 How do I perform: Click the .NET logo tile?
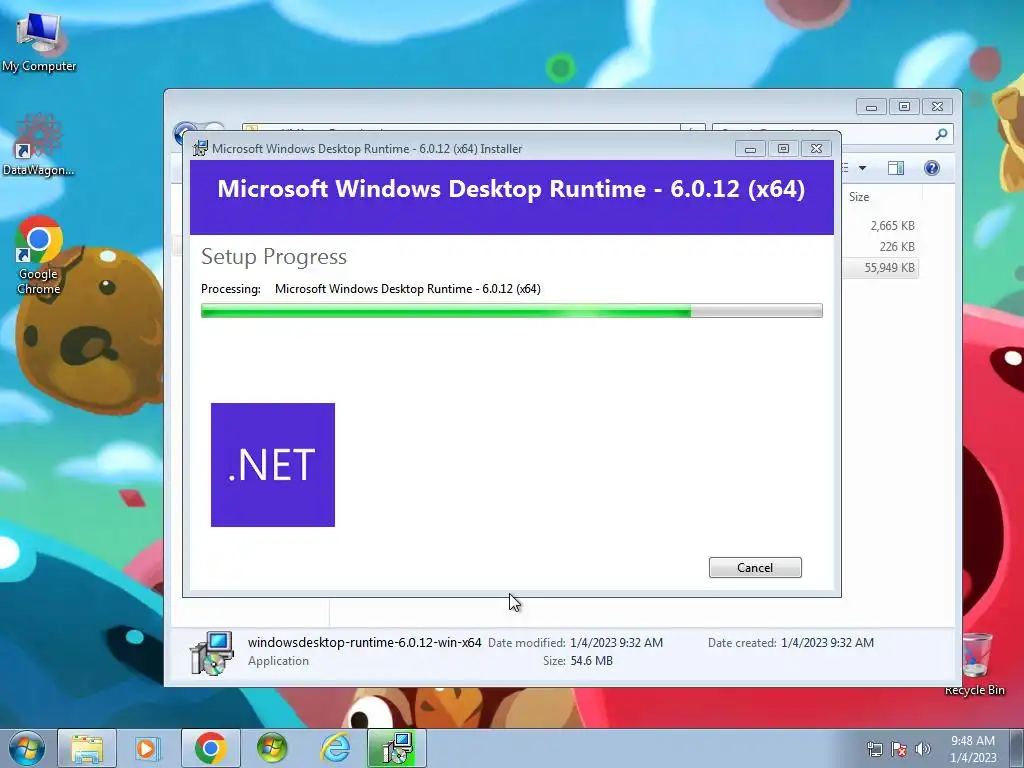[273, 465]
